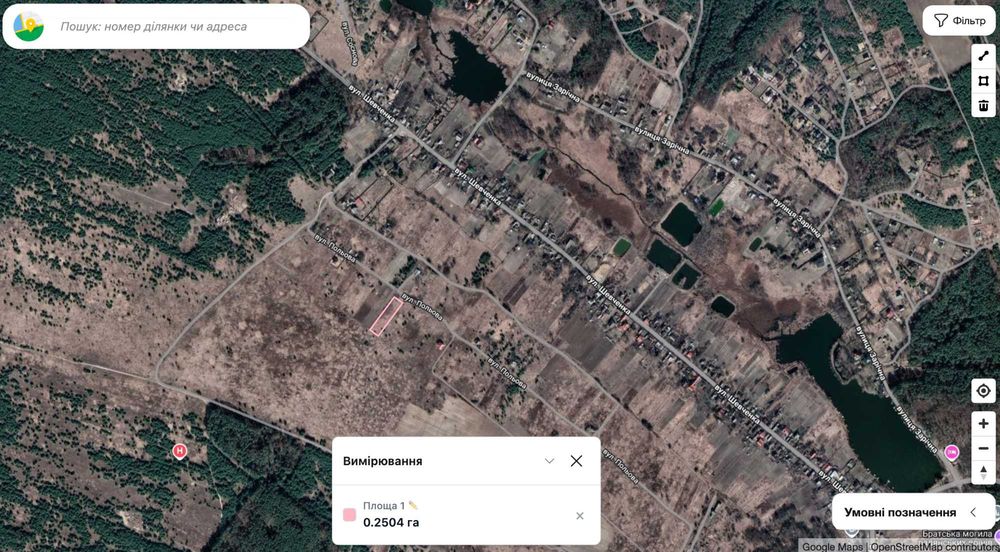This screenshot has height=552, width=1000.
Task: Zoom in with the plus button
Action: (983, 424)
